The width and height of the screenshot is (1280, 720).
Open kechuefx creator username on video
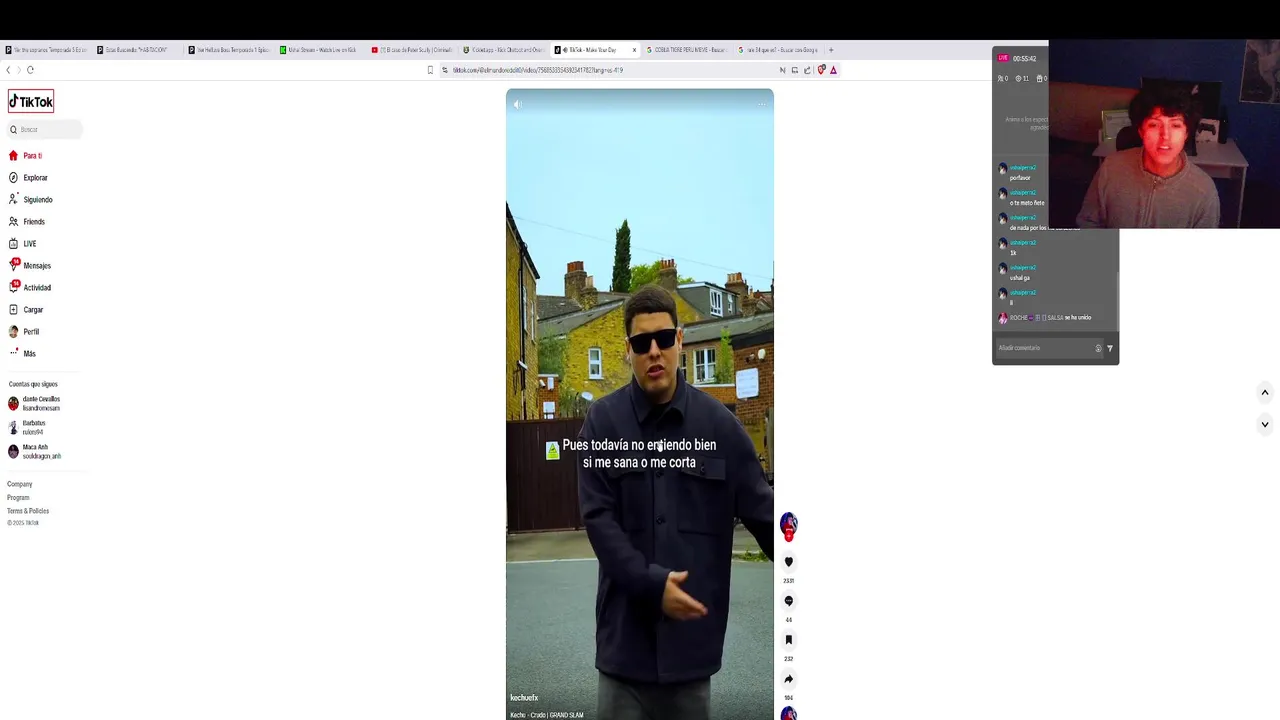[524, 698]
